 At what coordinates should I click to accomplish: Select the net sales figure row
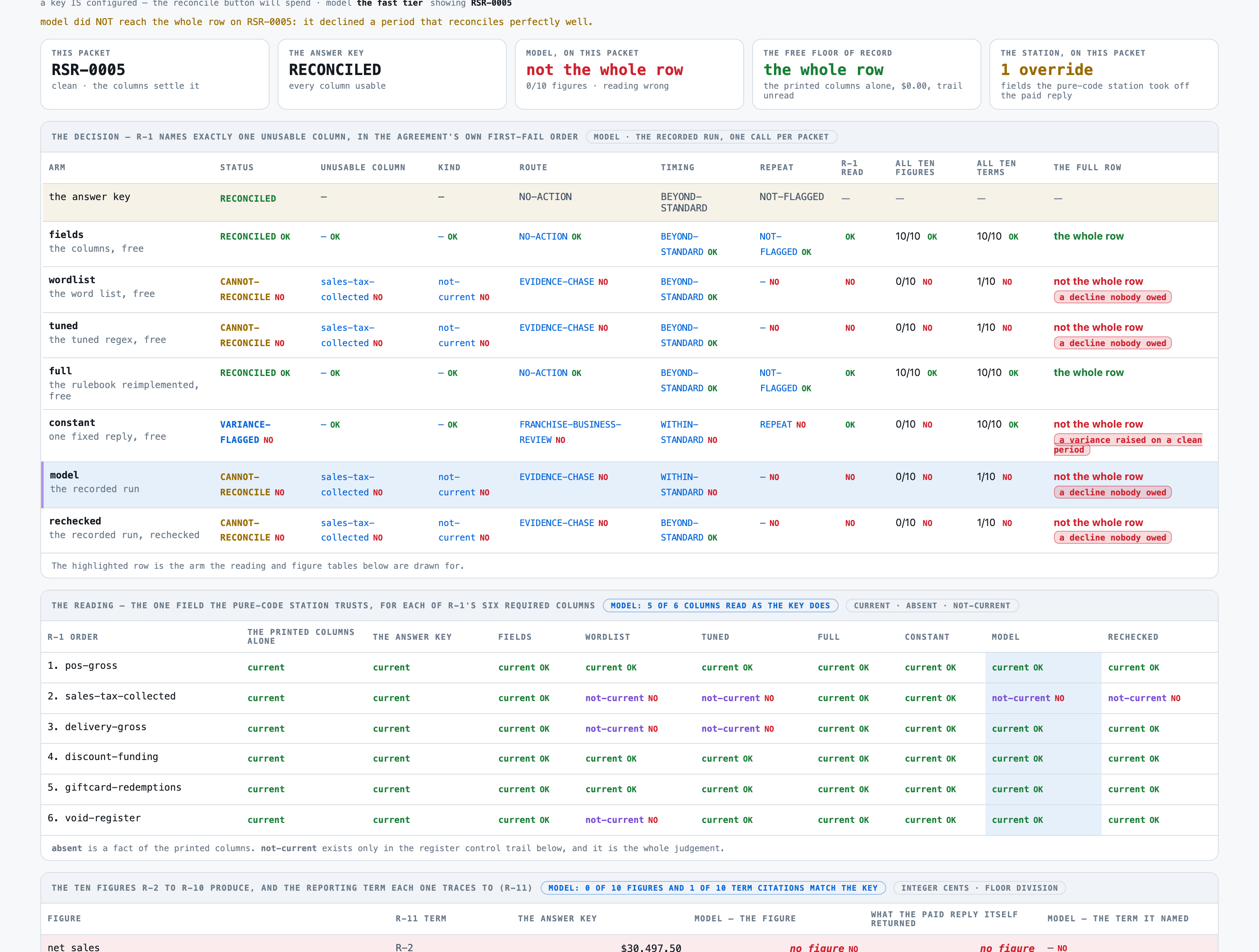[x=629, y=944]
